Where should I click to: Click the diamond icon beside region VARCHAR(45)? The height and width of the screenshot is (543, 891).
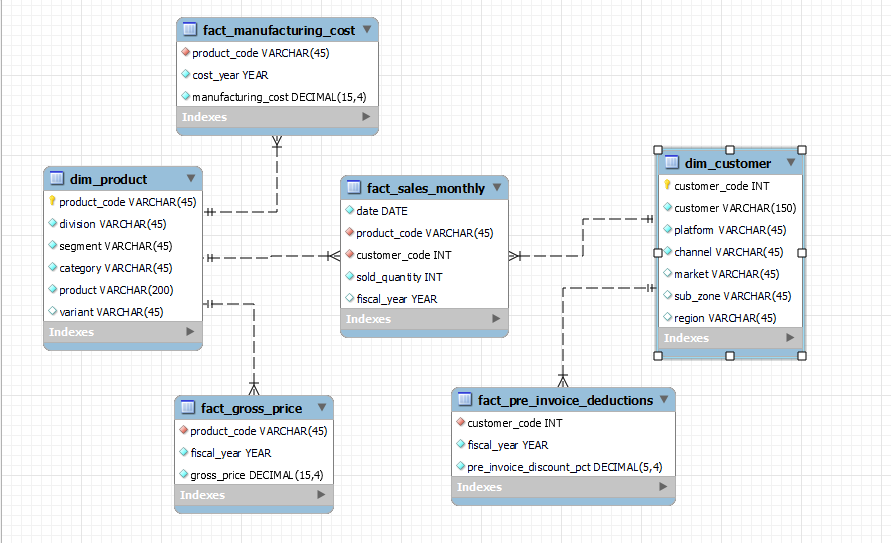click(668, 318)
